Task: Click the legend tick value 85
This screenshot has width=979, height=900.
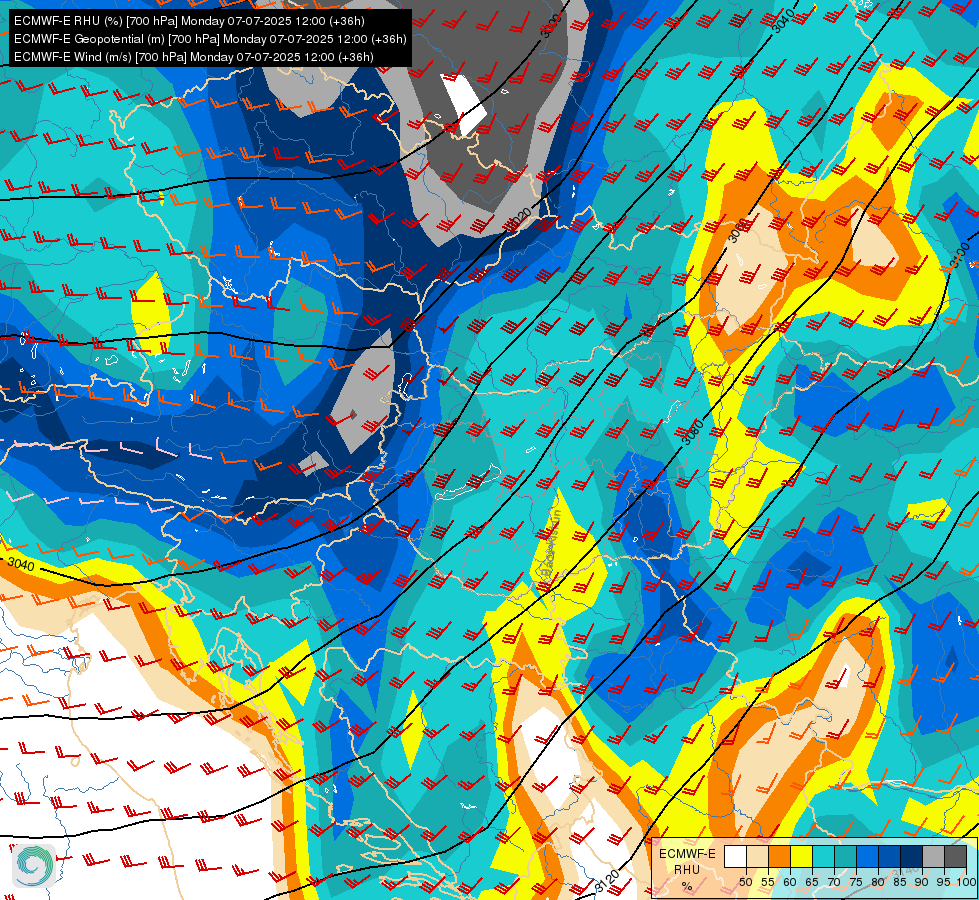Action: click(900, 882)
